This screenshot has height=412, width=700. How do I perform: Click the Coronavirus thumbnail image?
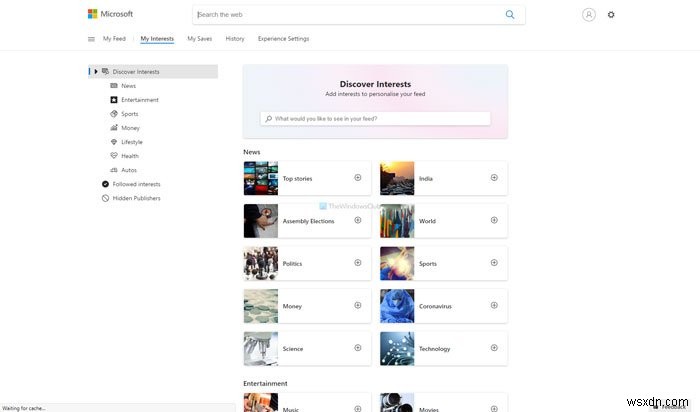pos(397,306)
